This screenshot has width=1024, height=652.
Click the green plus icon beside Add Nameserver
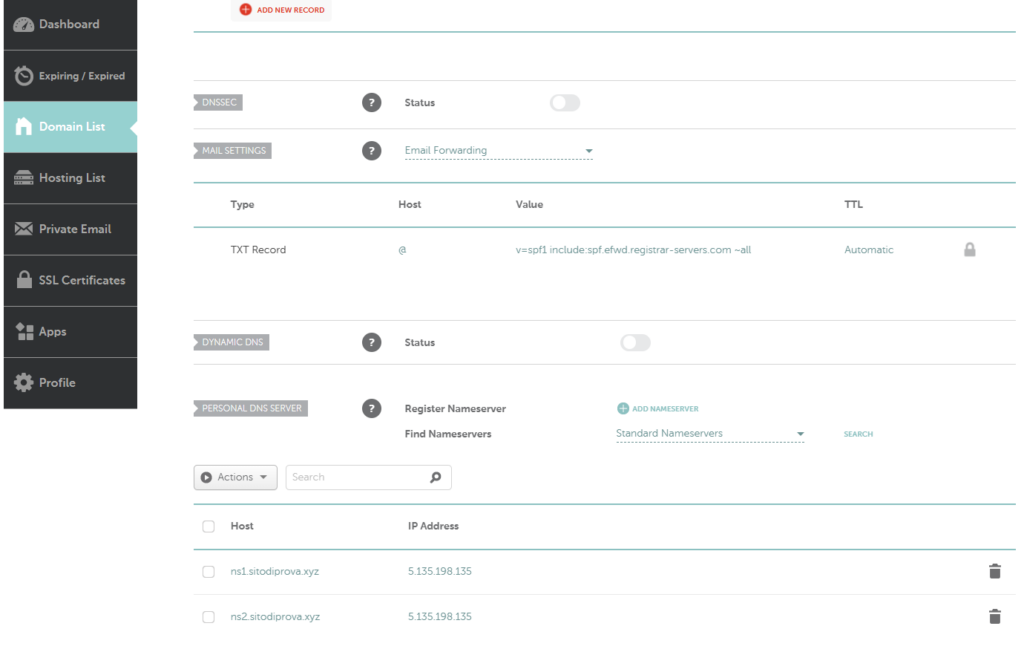click(x=622, y=408)
